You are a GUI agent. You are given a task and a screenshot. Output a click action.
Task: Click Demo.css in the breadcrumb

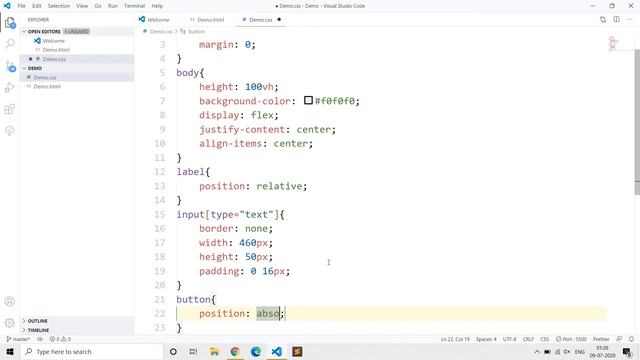[x=161, y=31]
